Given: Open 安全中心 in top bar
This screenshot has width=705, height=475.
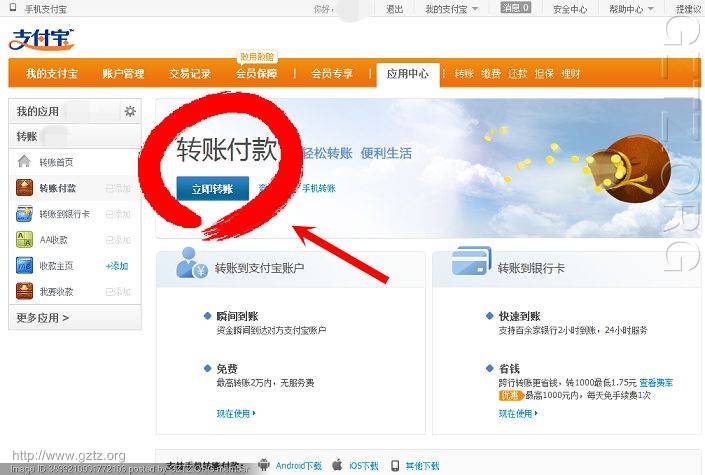Looking at the screenshot, I should pyautogui.click(x=570, y=9).
